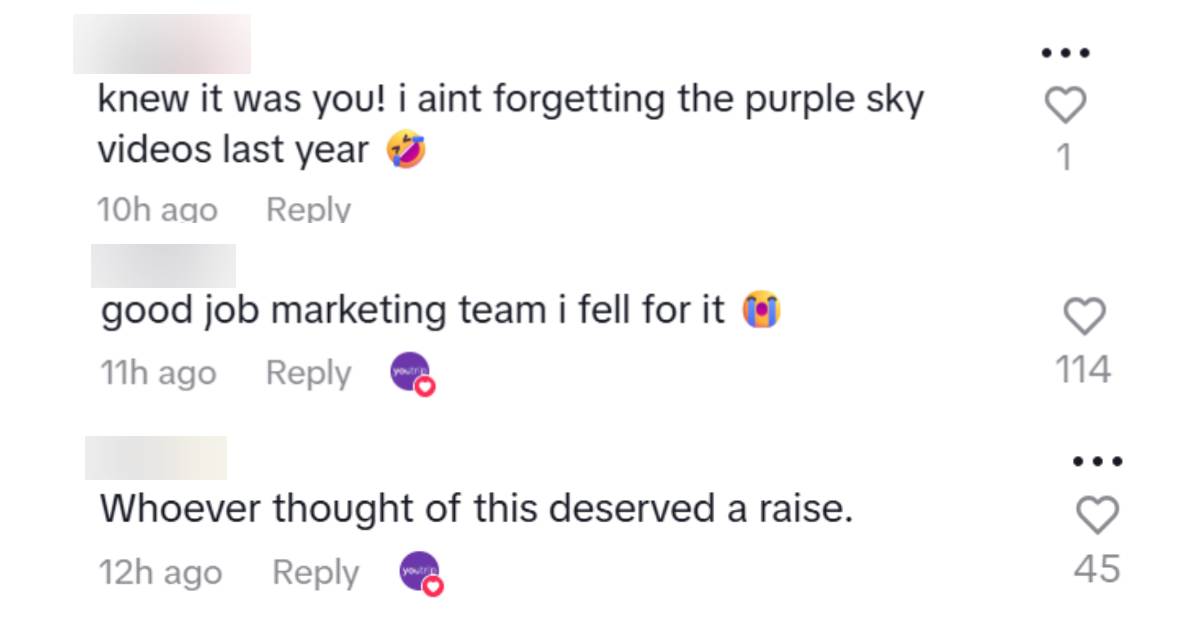Like the 'good job marketing team' comment
The width and height of the screenshot is (1200, 630).
(x=1083, y=317)
